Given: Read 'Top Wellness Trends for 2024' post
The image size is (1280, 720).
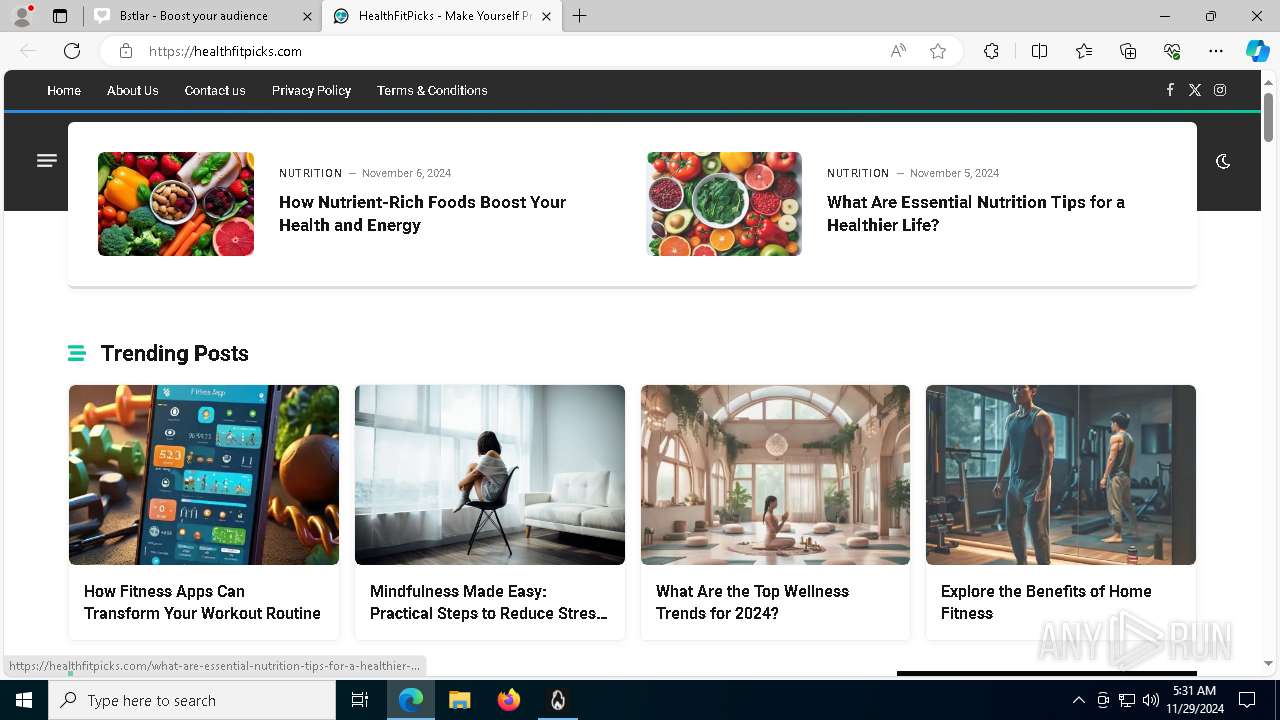Looking at the screenshot, I should 752,602.
